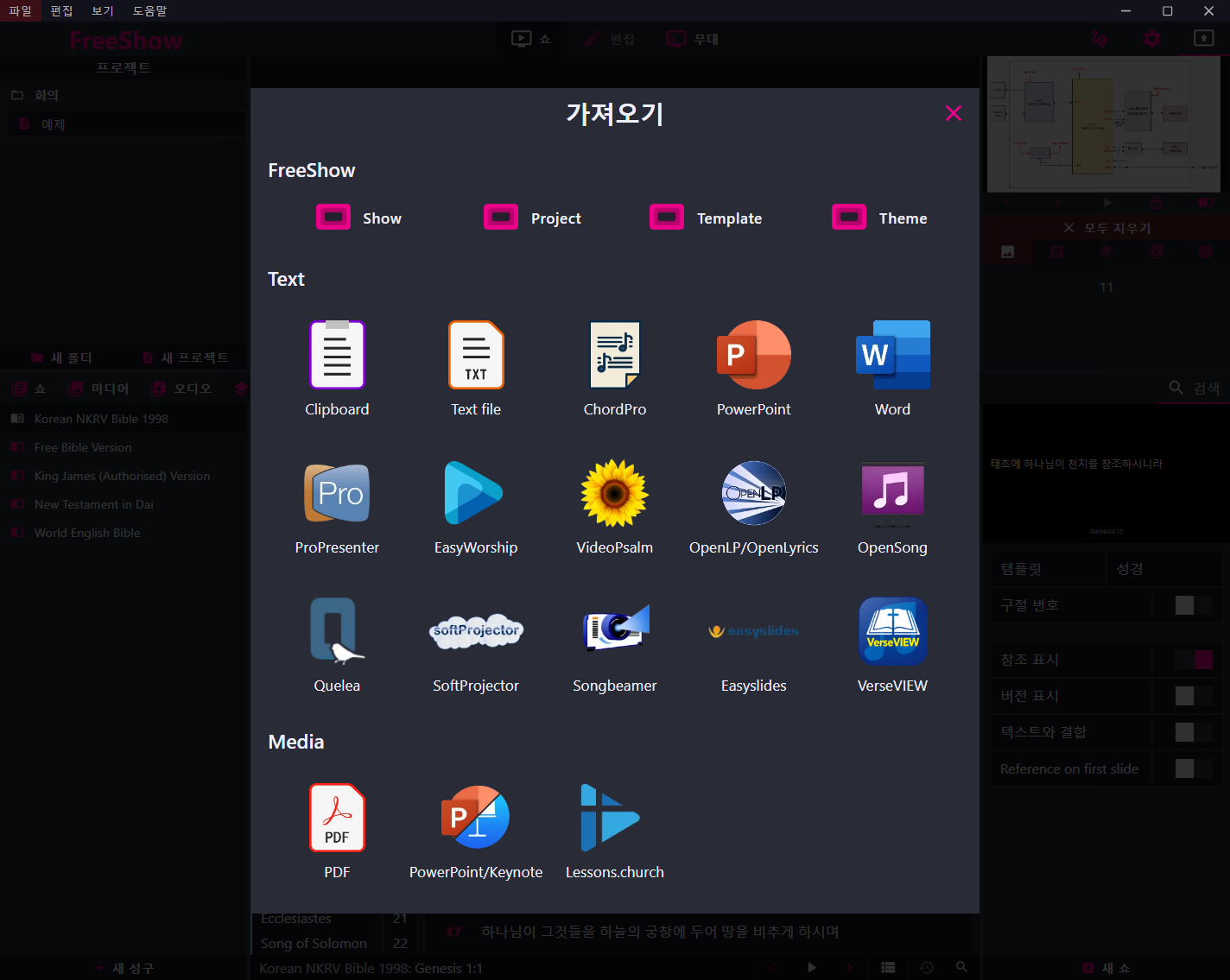Select OpenLP/OpenLyrics import
Viewport: 1230px width, 980px height.
[x=753, y=507]
